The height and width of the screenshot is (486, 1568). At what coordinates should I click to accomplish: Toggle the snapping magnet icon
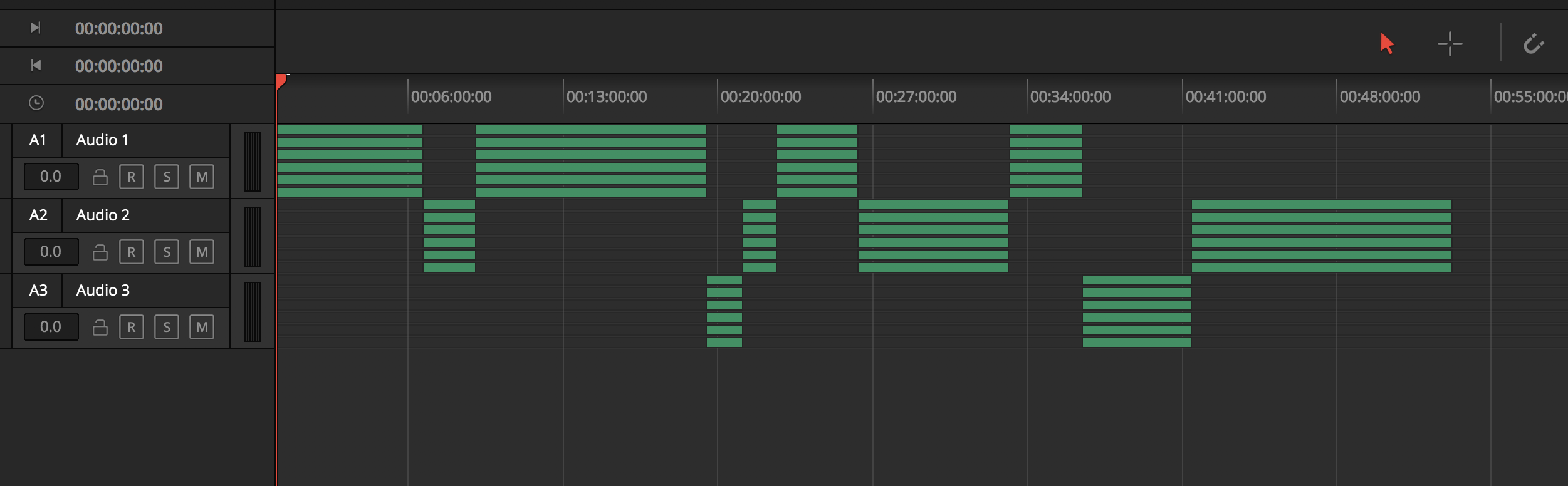click(1534, 44)
